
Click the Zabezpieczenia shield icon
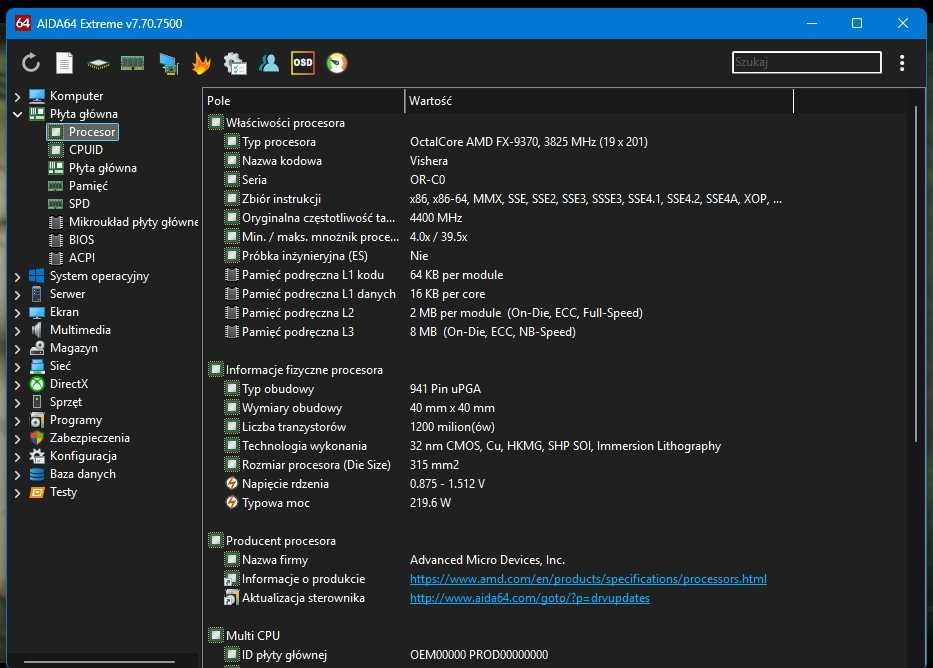point(37,438)
